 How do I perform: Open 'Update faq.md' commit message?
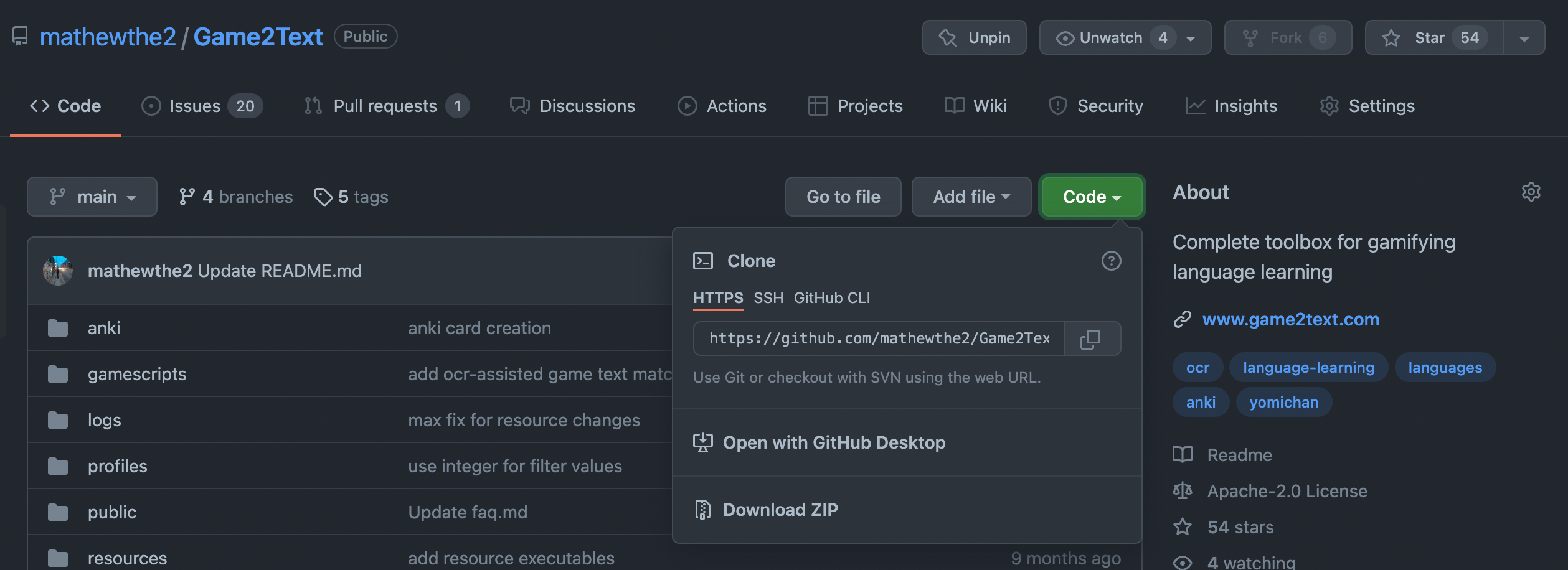pyautogui.click(x=468, y=512)
